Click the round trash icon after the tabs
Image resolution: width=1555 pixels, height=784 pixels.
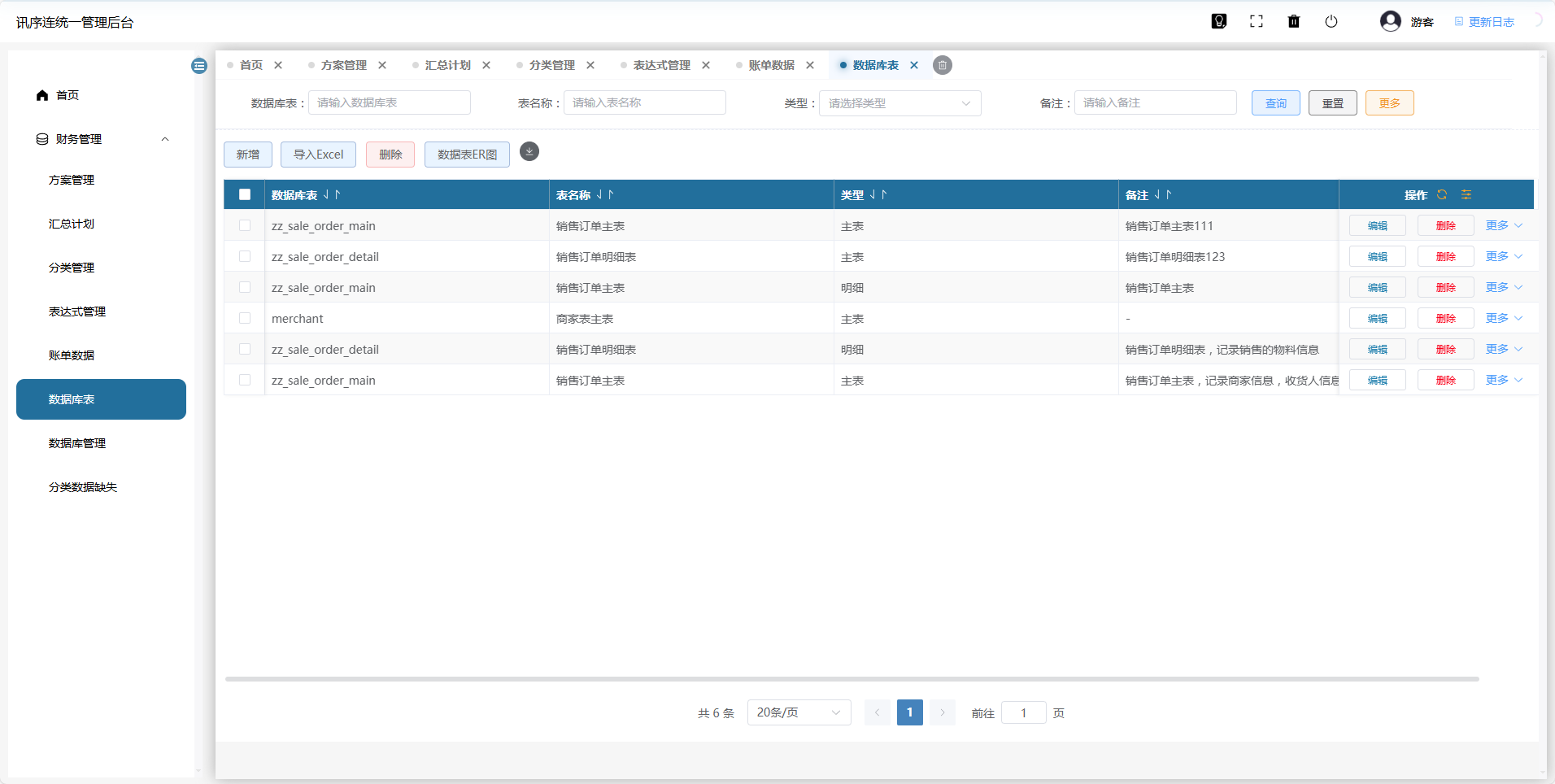[x=943, y=65]
